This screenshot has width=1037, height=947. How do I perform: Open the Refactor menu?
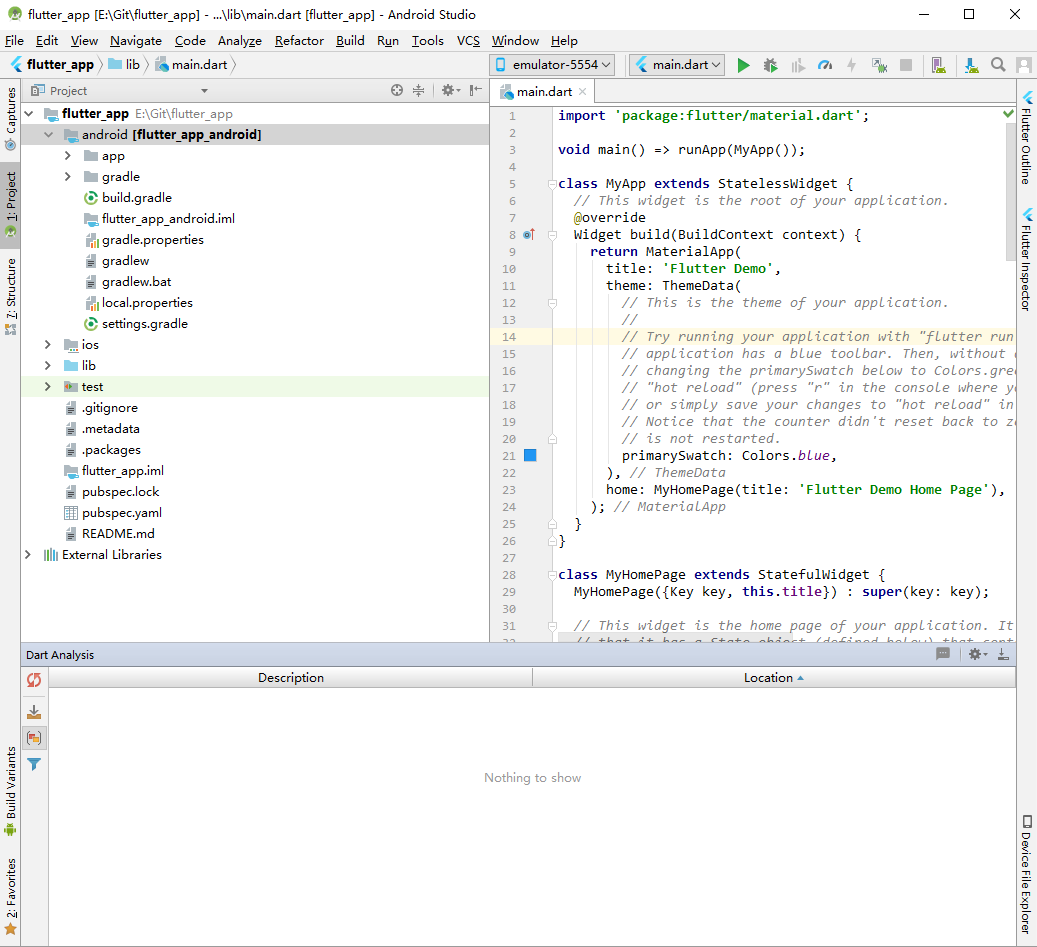pos(299,41)
